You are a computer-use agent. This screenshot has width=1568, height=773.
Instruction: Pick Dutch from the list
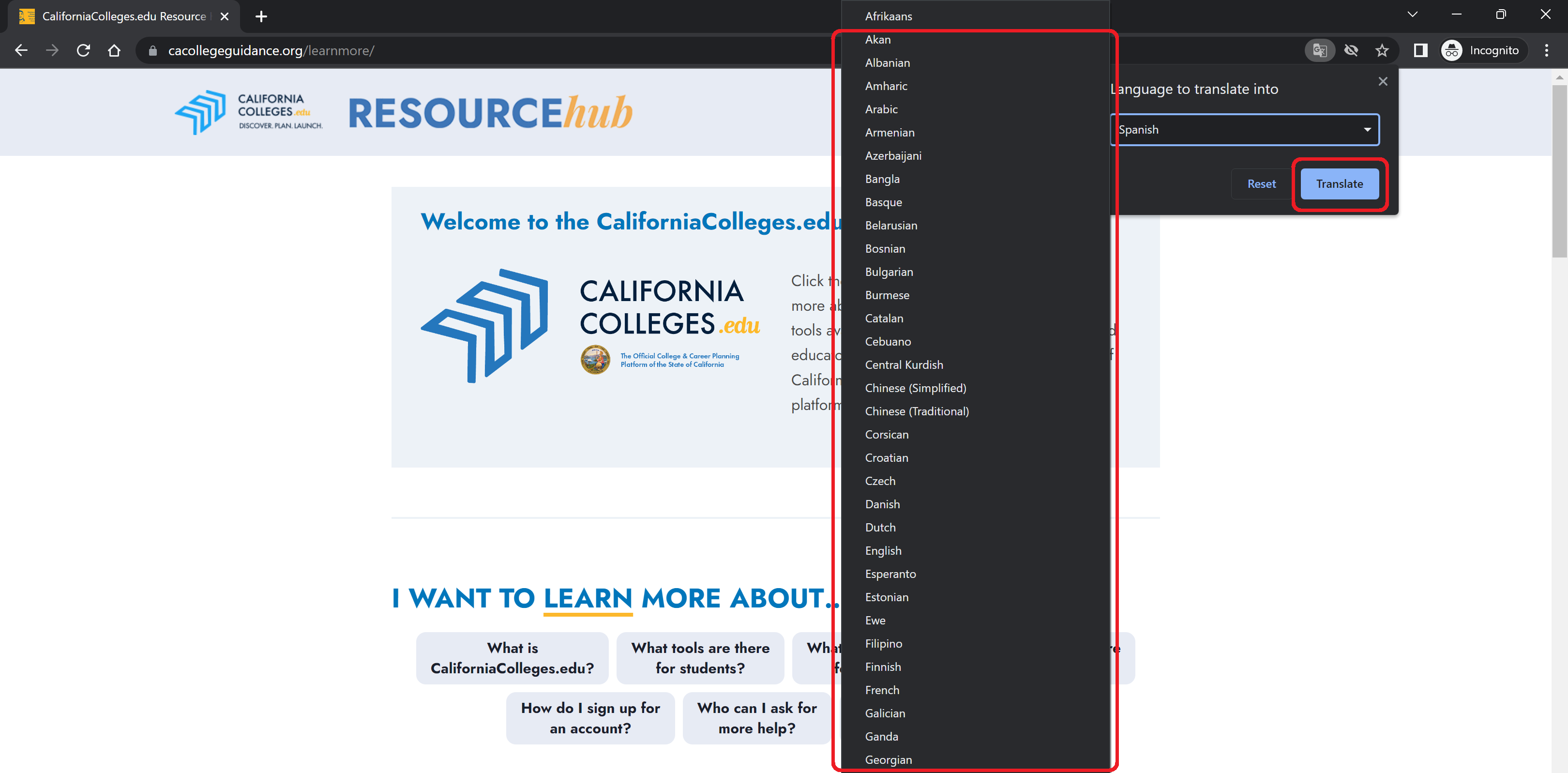pyautogui.click(x=975, y=527)
